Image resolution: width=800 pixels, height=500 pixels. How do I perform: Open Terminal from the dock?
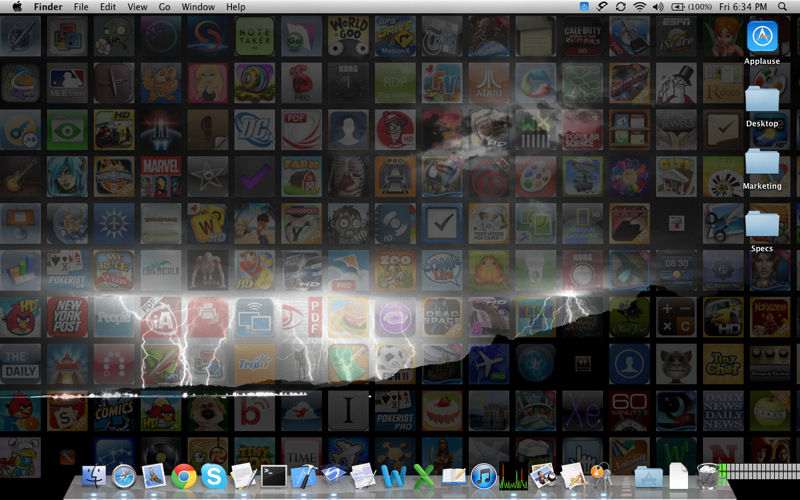pos(274,477)
